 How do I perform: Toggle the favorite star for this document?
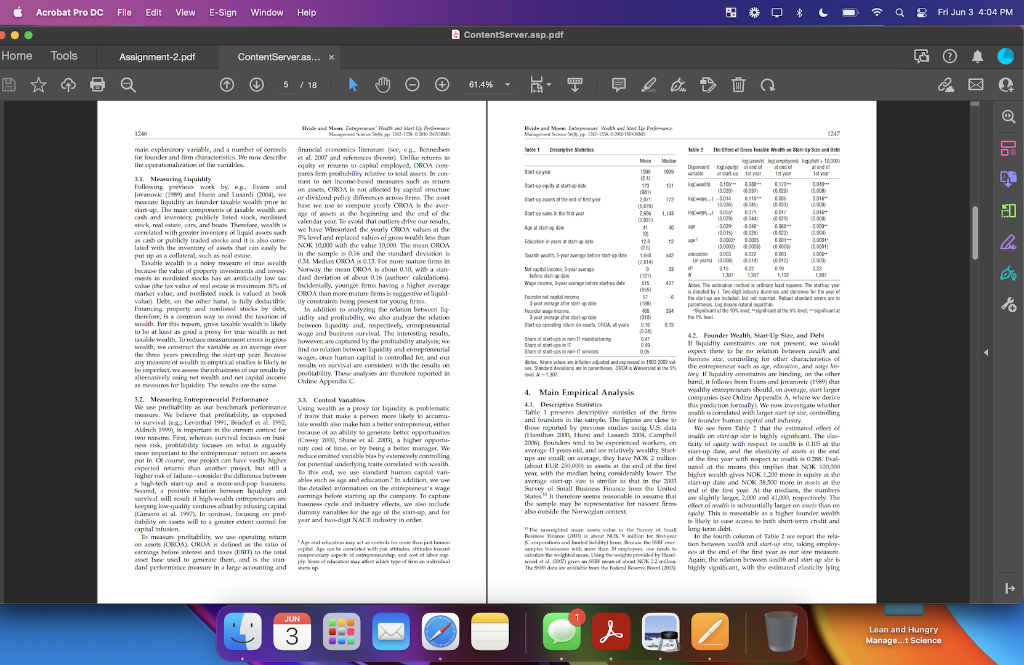tap(38, 85)
